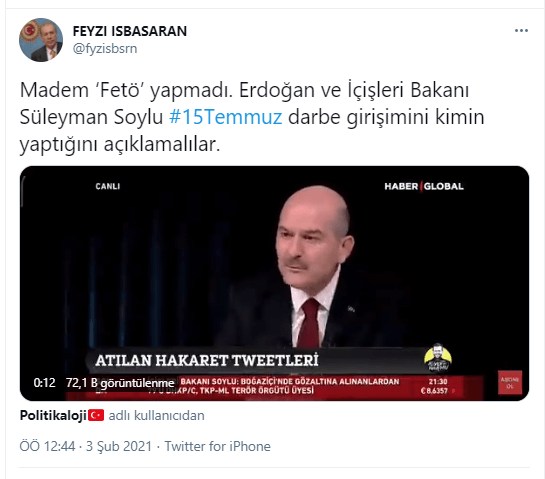Click the Turkish flag emoji next to Politikaloji
The image size is (545, 479).
pos(96,415)
